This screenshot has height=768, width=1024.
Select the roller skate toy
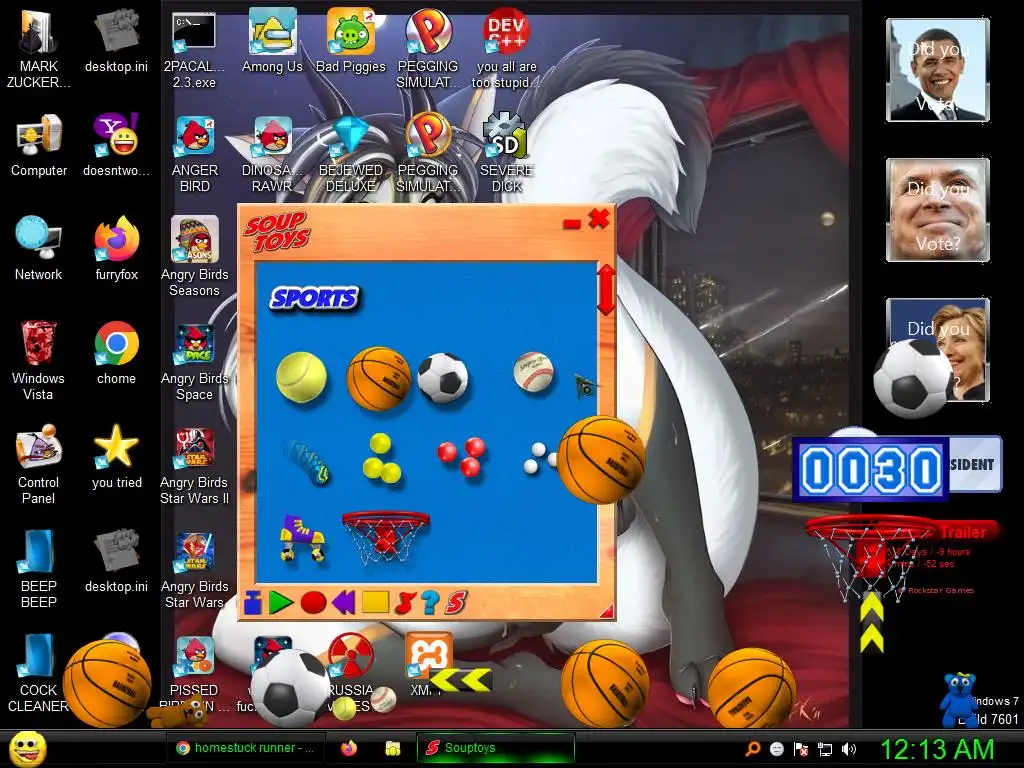[x=302, y=538]
